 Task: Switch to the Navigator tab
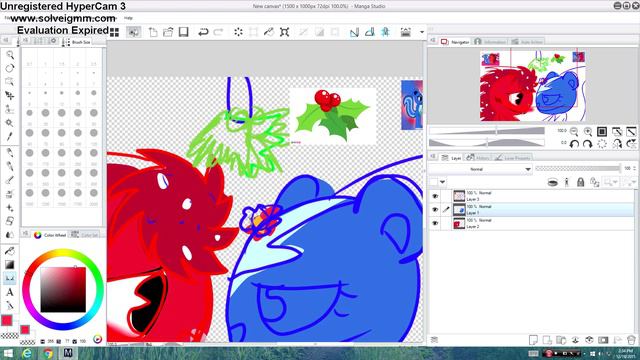click(455, 42)
